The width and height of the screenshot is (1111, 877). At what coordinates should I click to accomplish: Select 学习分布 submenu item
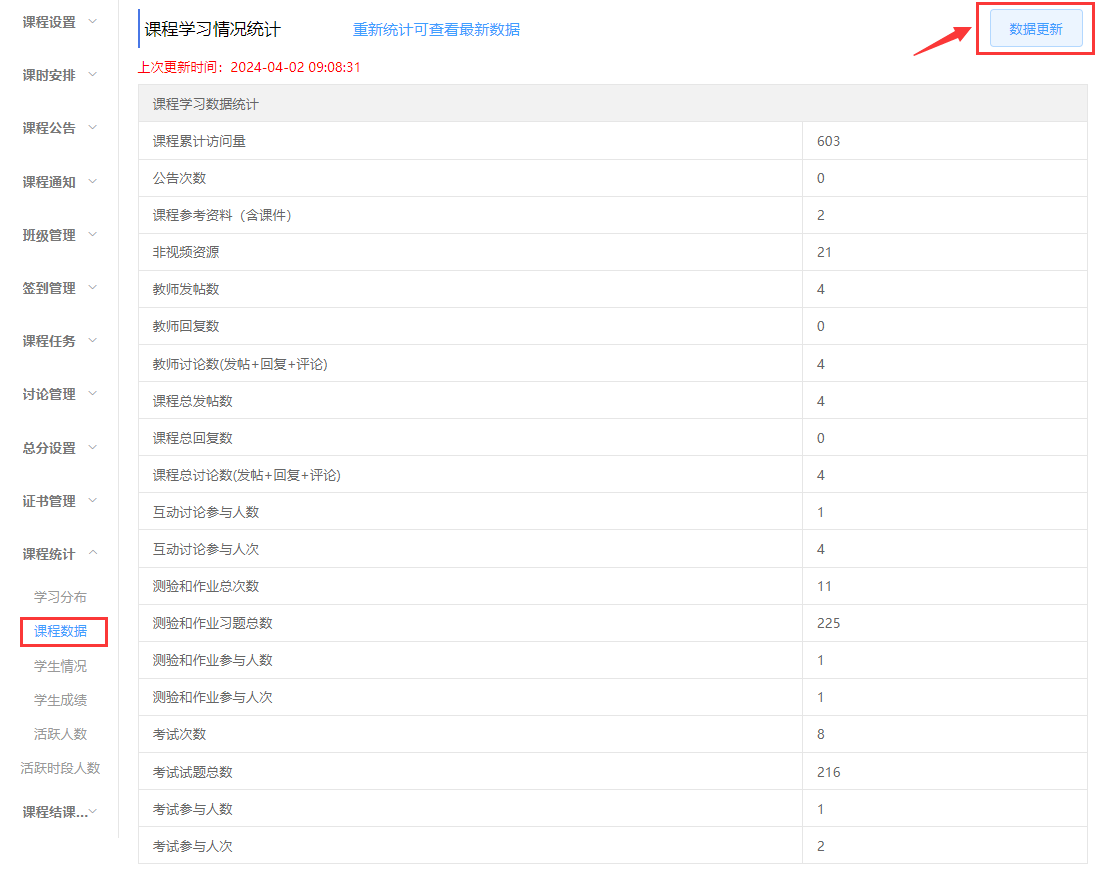[x=60, y=597]
